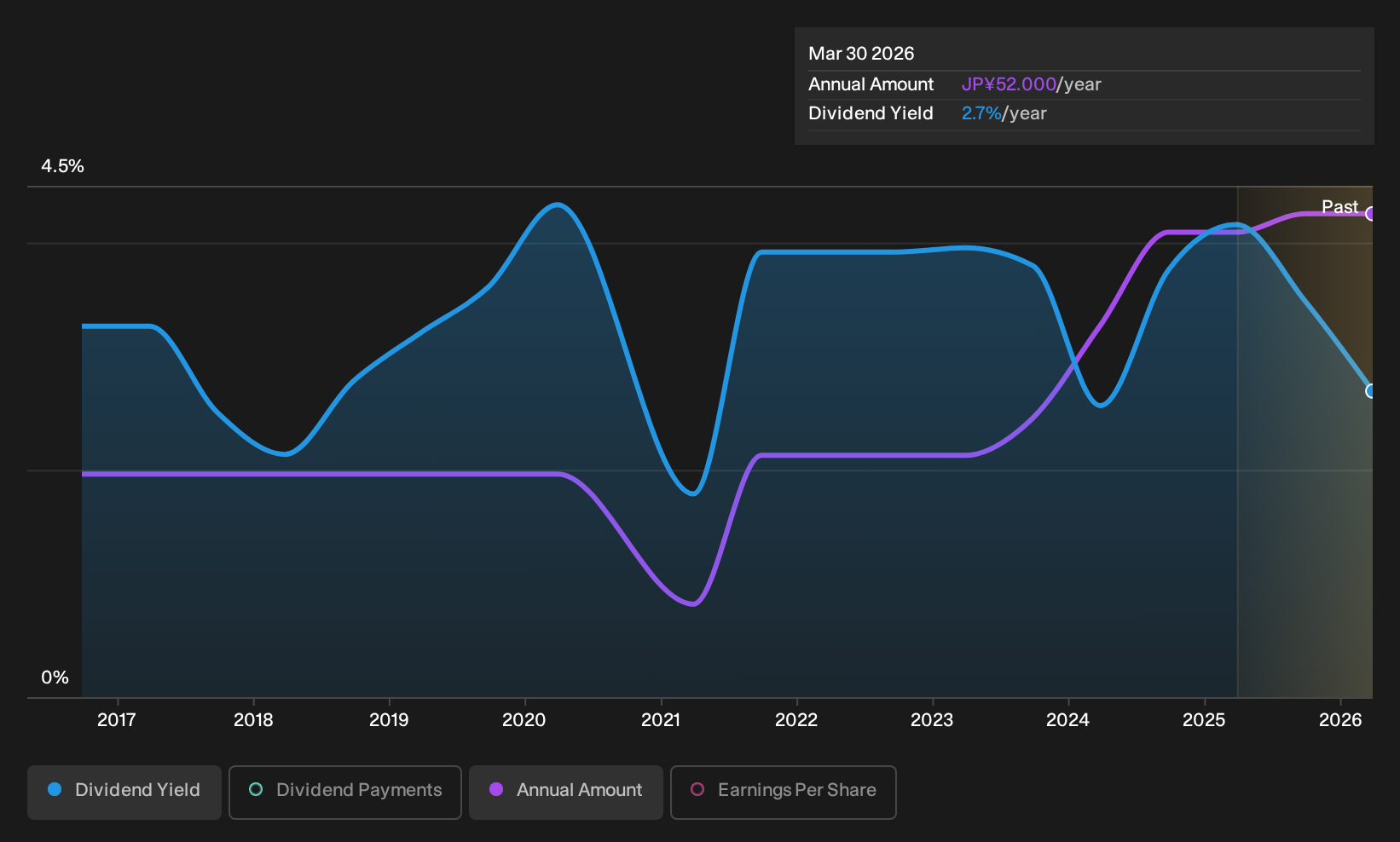Toggle the Annual Amount series

(566, 792)
